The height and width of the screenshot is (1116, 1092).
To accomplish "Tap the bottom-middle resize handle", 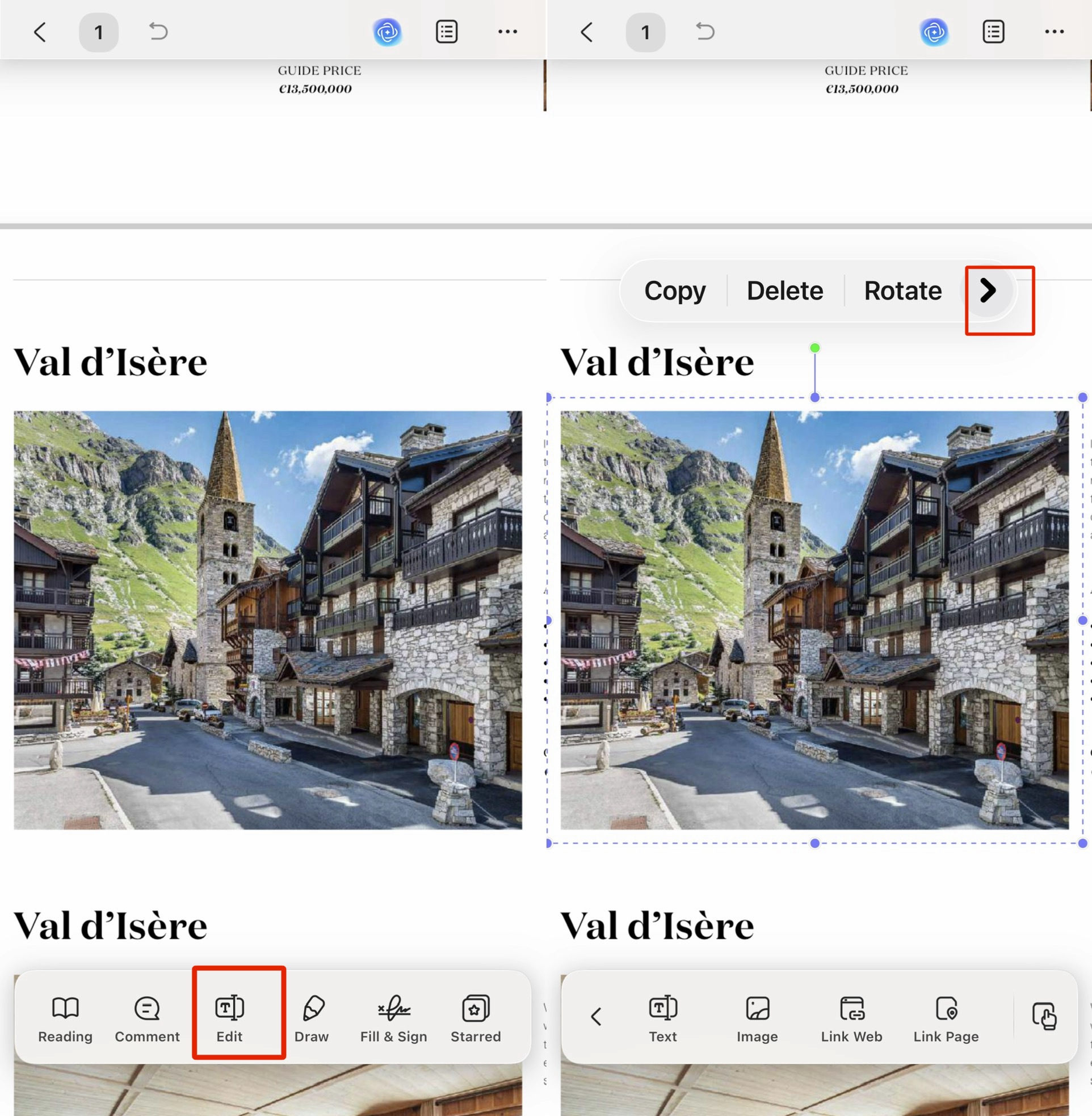I will click(815, 843).
